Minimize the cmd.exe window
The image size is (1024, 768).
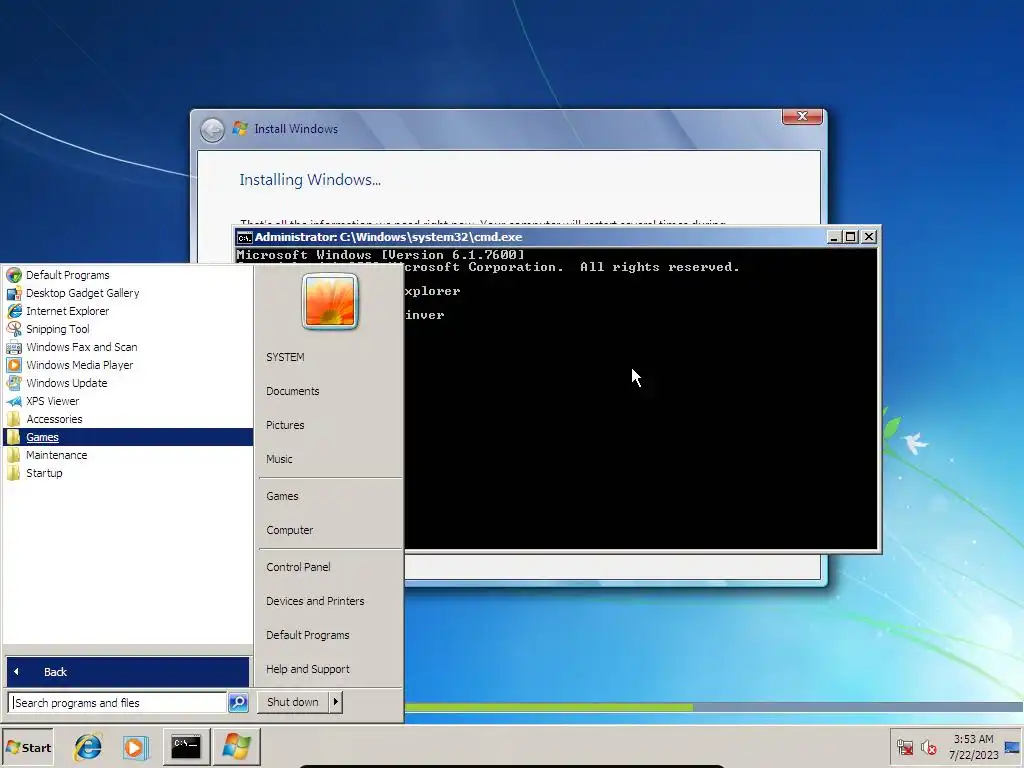[x=833, y=237]
